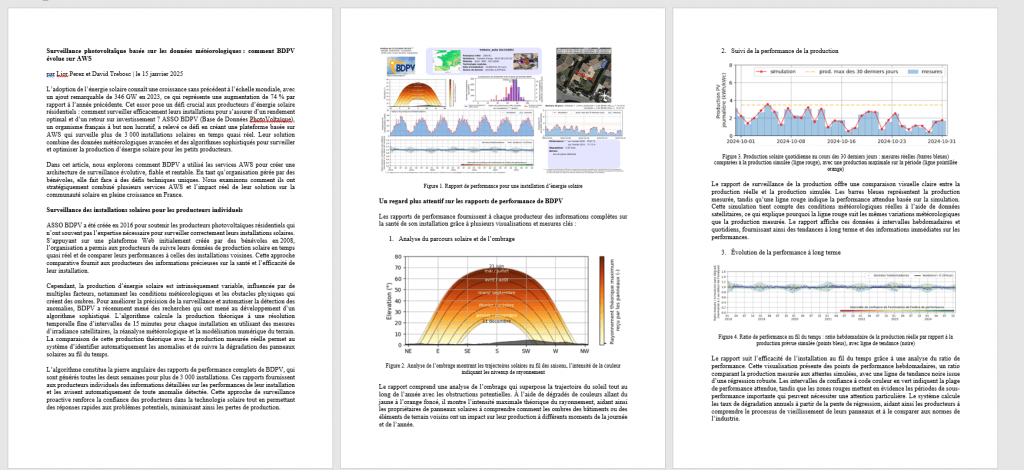Select the Figure 4 performance ratio chart
Image resolution: width=1024 pixels, height=470 pixels.
[x=834, y=294]
